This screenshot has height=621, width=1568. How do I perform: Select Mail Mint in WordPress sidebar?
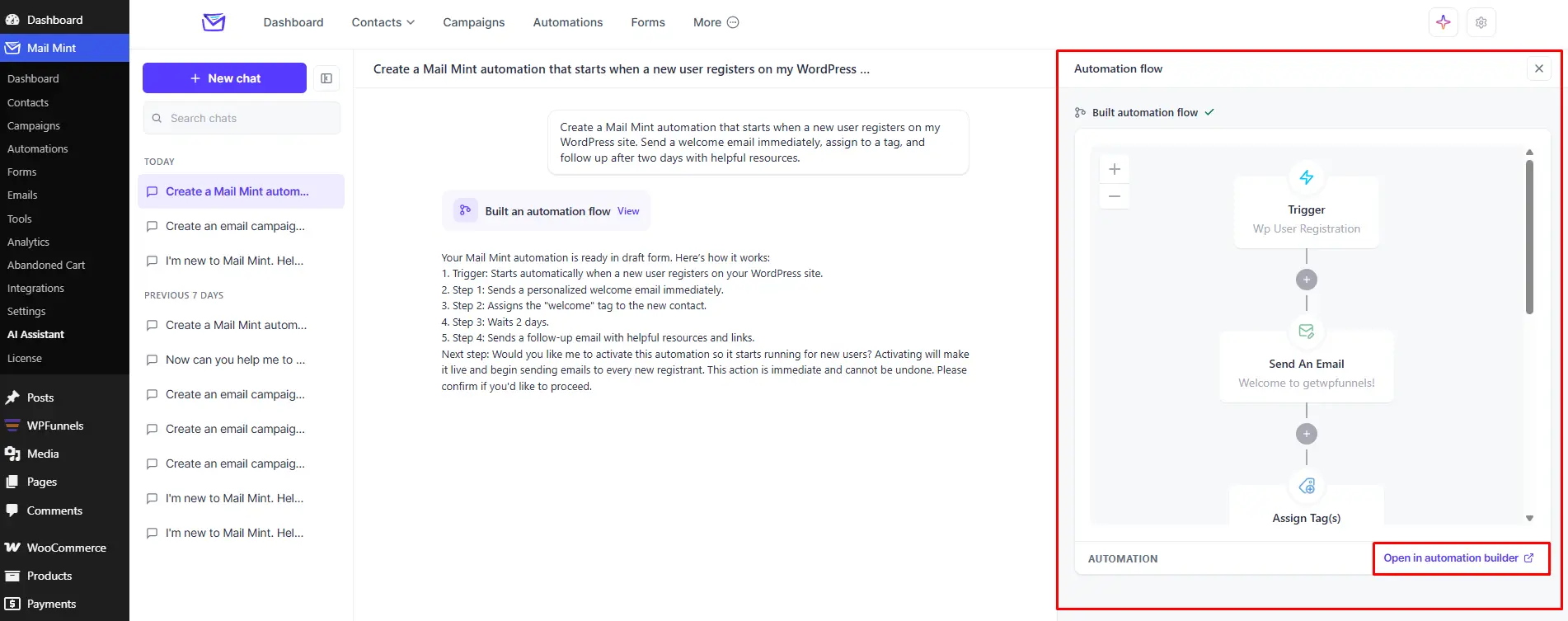tap(64, 48)
